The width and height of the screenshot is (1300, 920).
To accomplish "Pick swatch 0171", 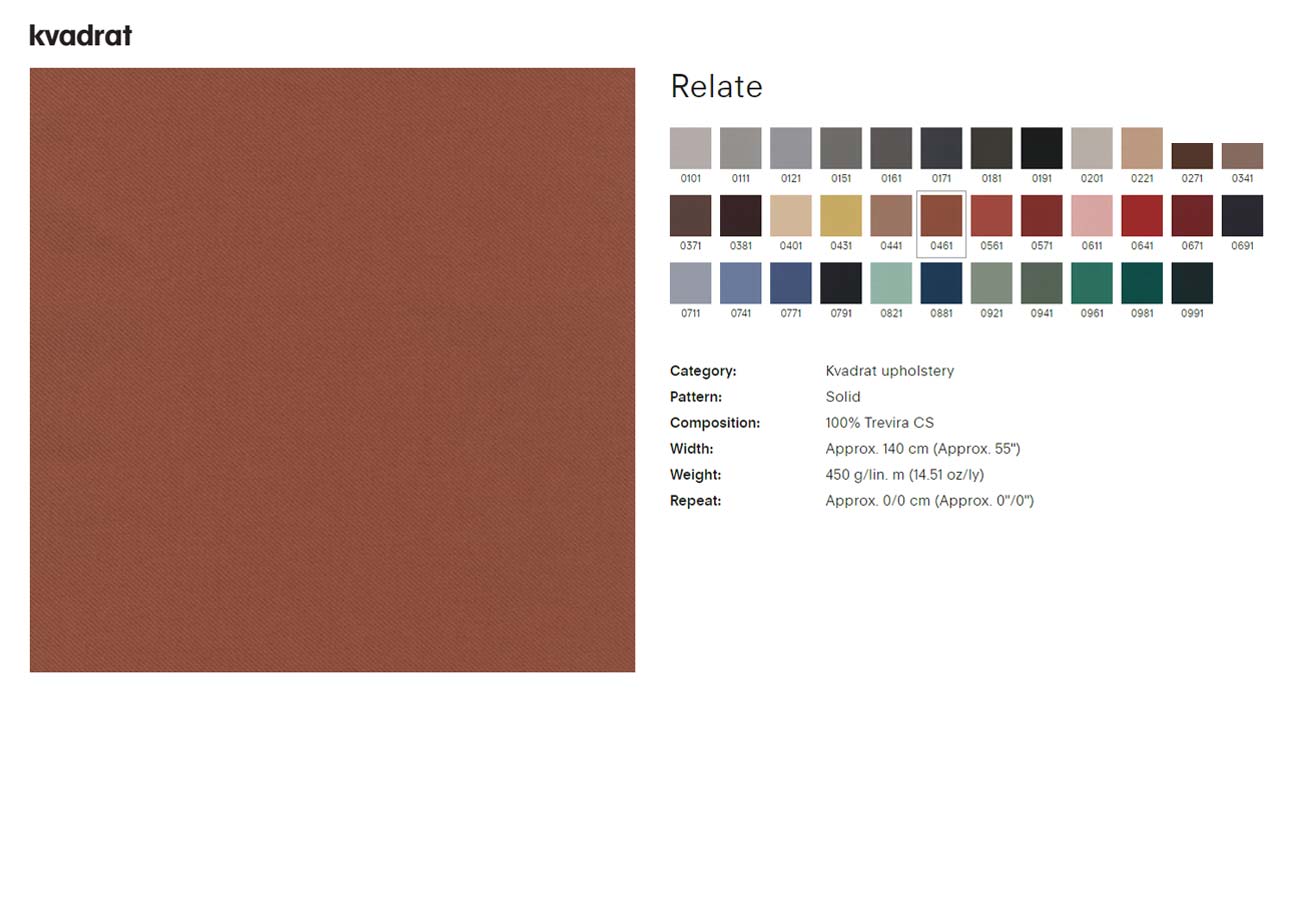I will click(941, 148).
